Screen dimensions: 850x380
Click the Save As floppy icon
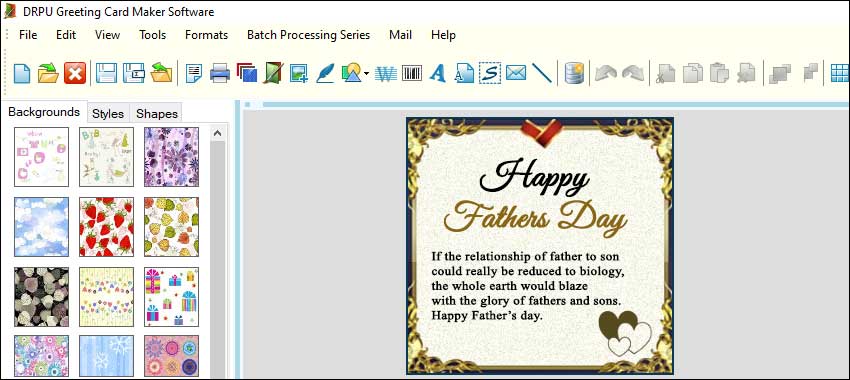[133, 73]
